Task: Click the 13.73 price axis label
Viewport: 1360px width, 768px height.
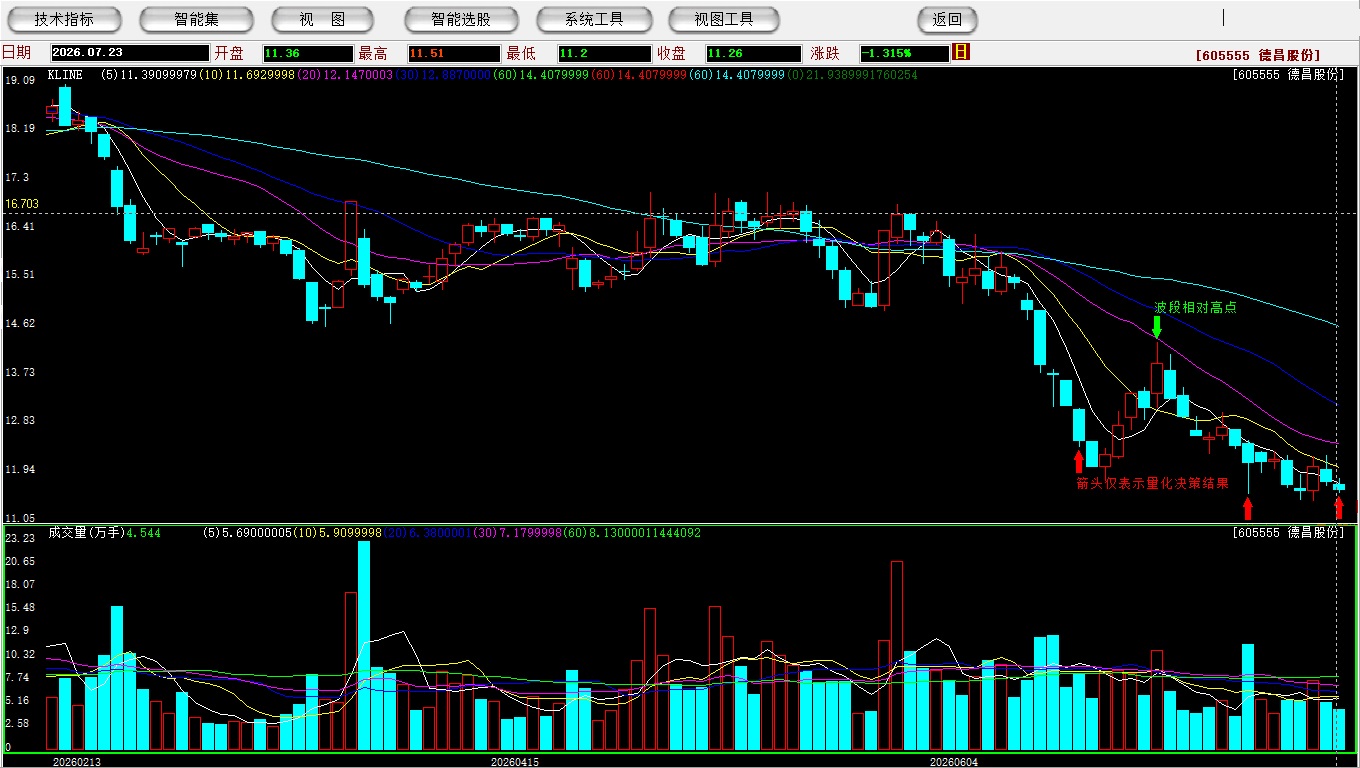Action: [x=20, y=372]
